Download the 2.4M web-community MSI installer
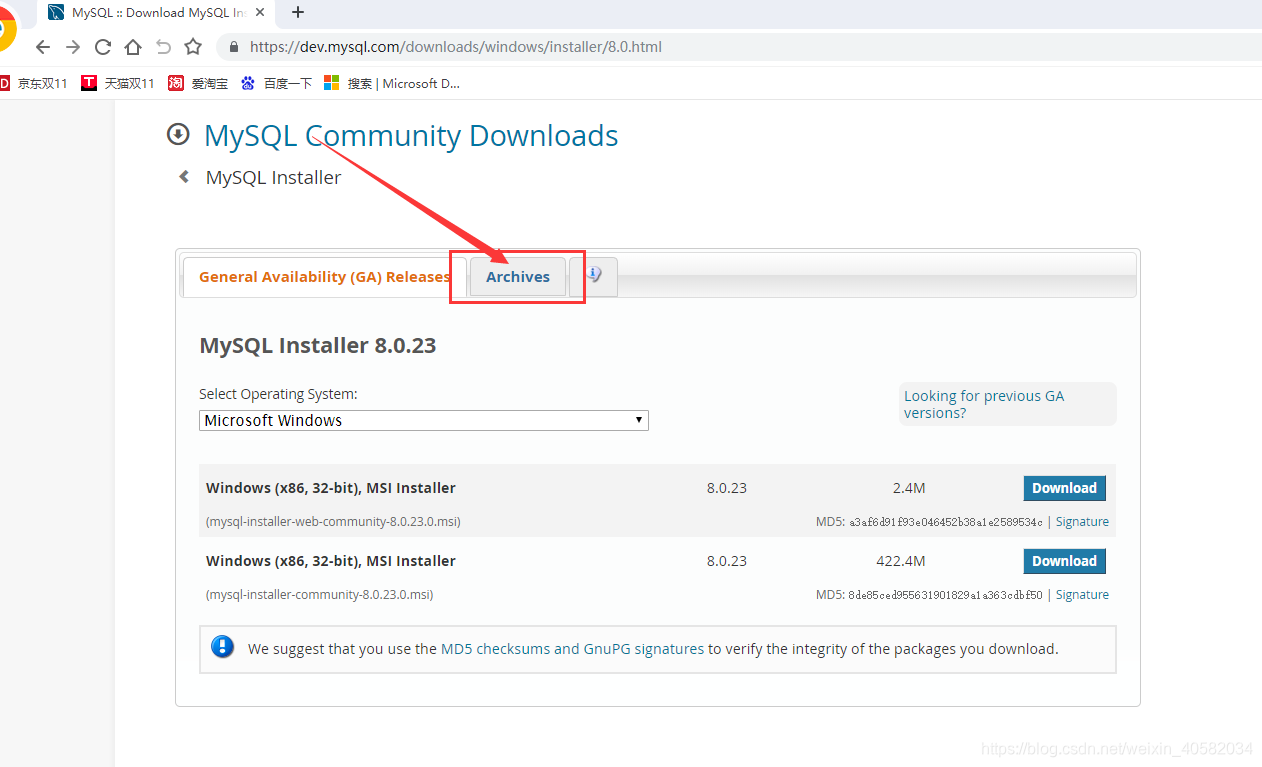Viewport: 1262px width, 767px height. (x=1064, y=488)
